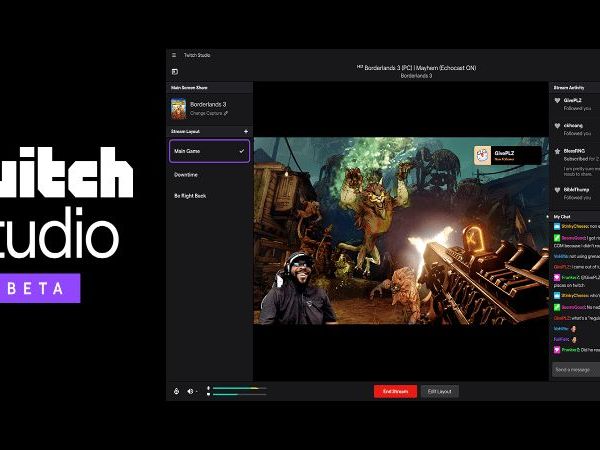
Task: Click the Twitch Studio title text
Action: [x=197, y=55]
